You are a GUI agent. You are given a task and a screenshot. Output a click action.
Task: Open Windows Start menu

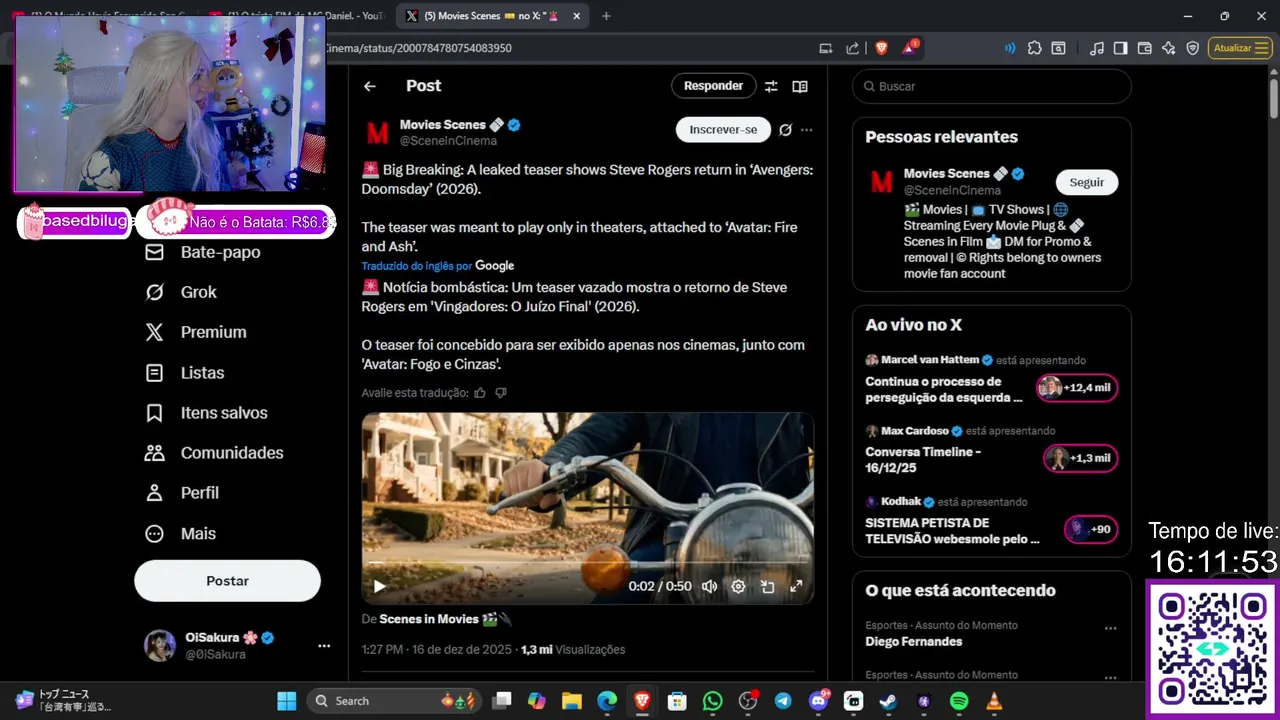286,701
